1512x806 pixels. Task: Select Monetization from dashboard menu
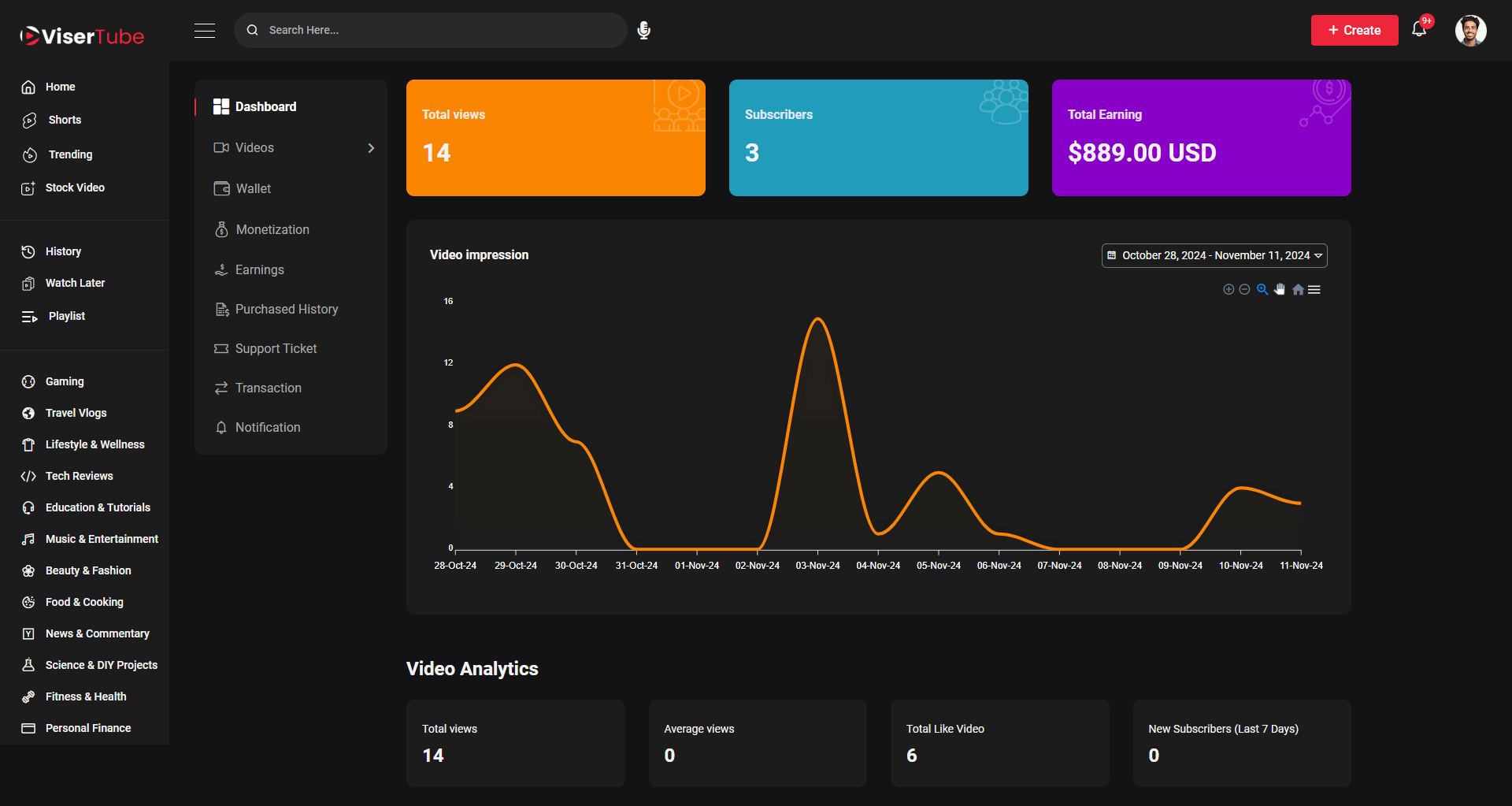272,230
